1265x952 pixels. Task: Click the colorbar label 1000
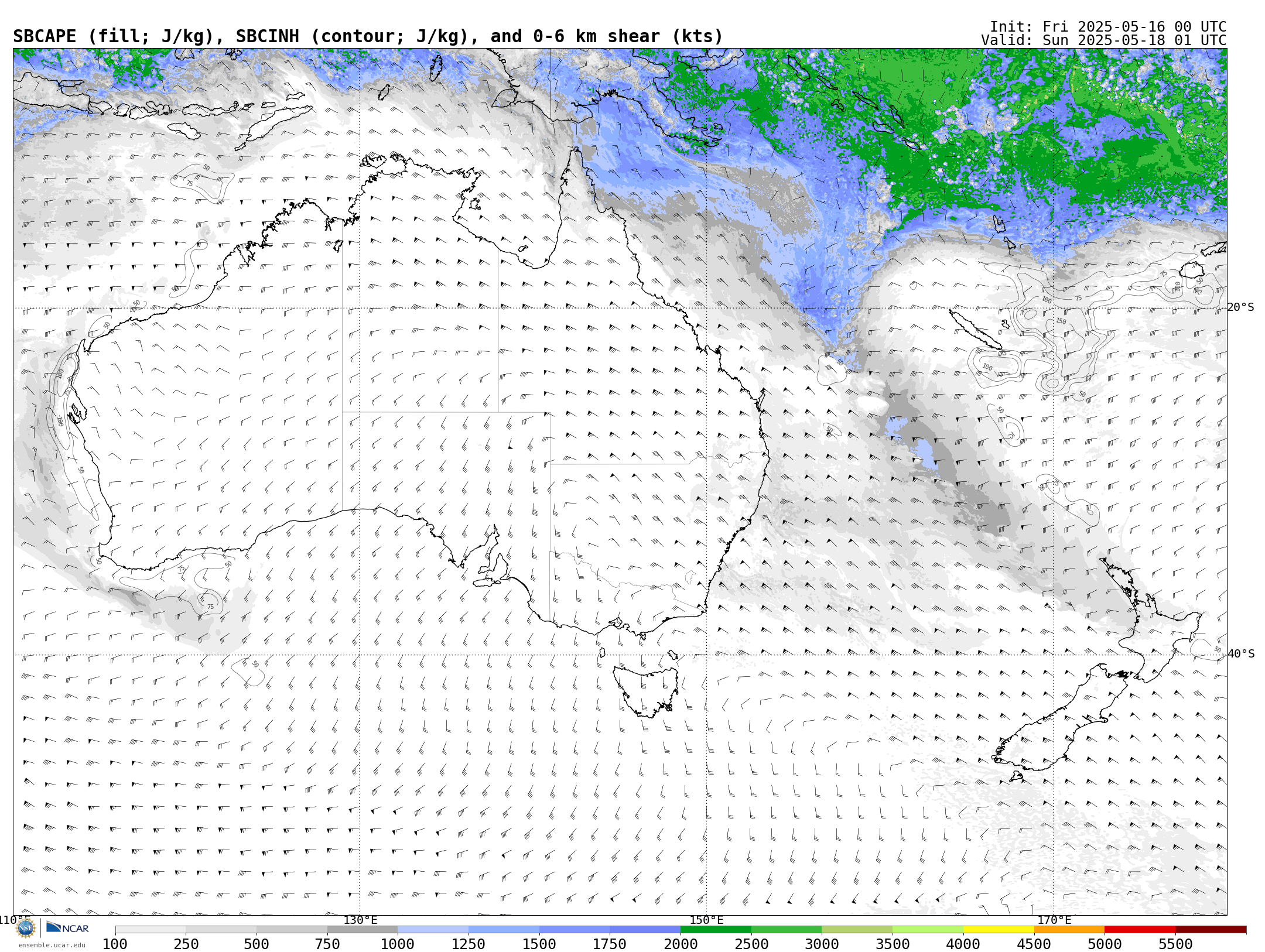pyautogui.click(x=398, y=944)
